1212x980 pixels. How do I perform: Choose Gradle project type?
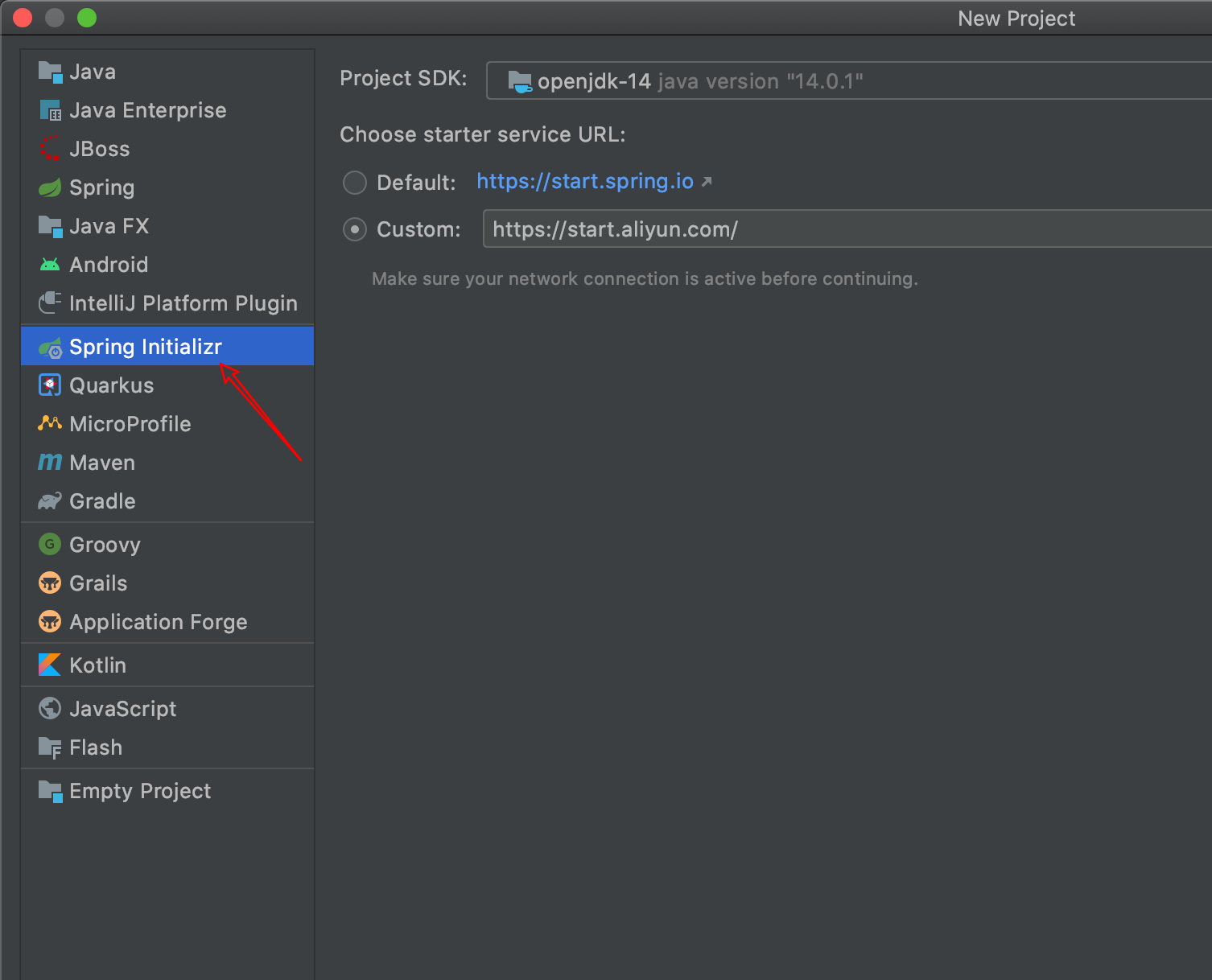tap(167, 501)
